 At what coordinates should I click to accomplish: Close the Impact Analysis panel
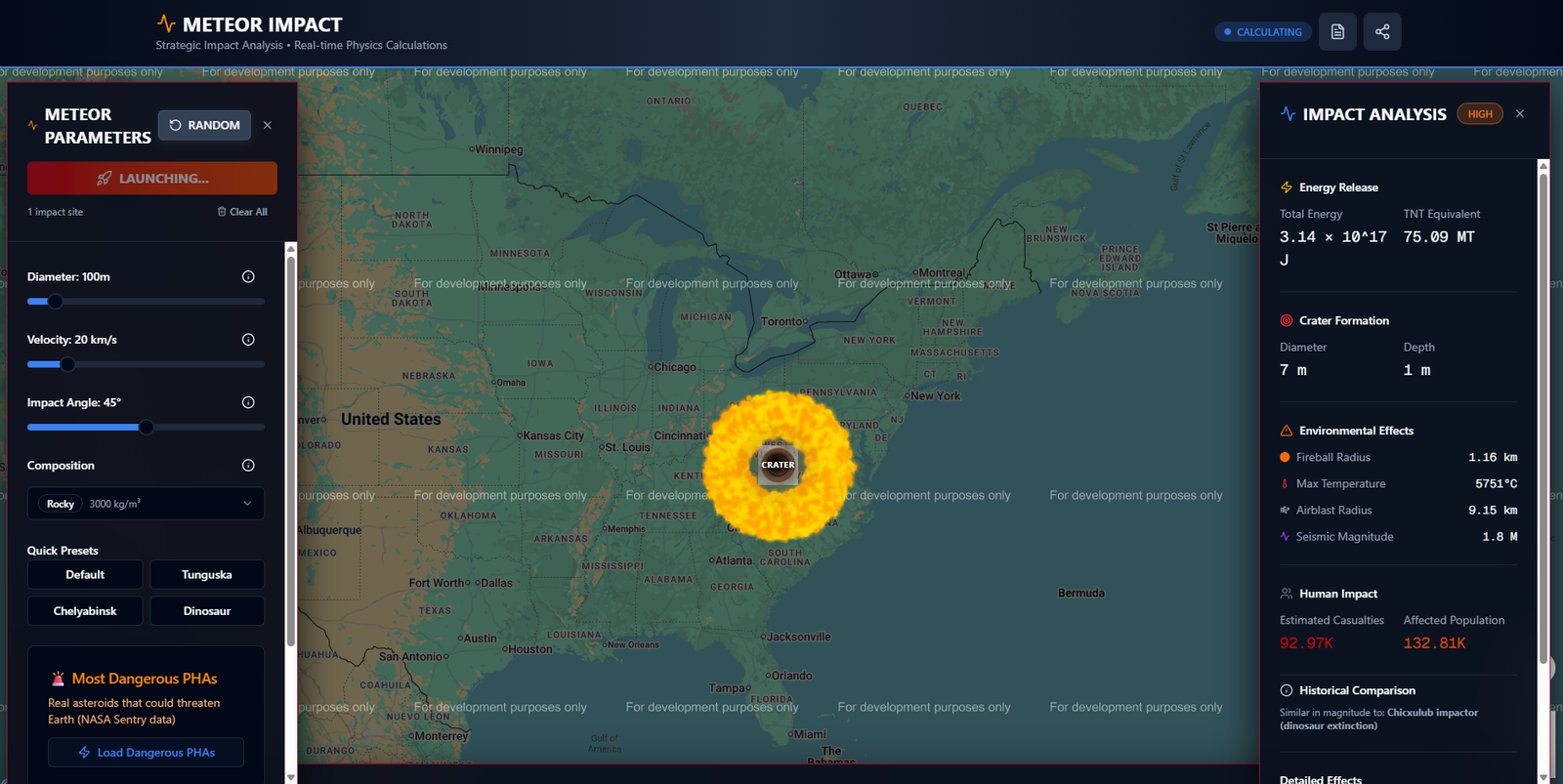pos(1520,114)
